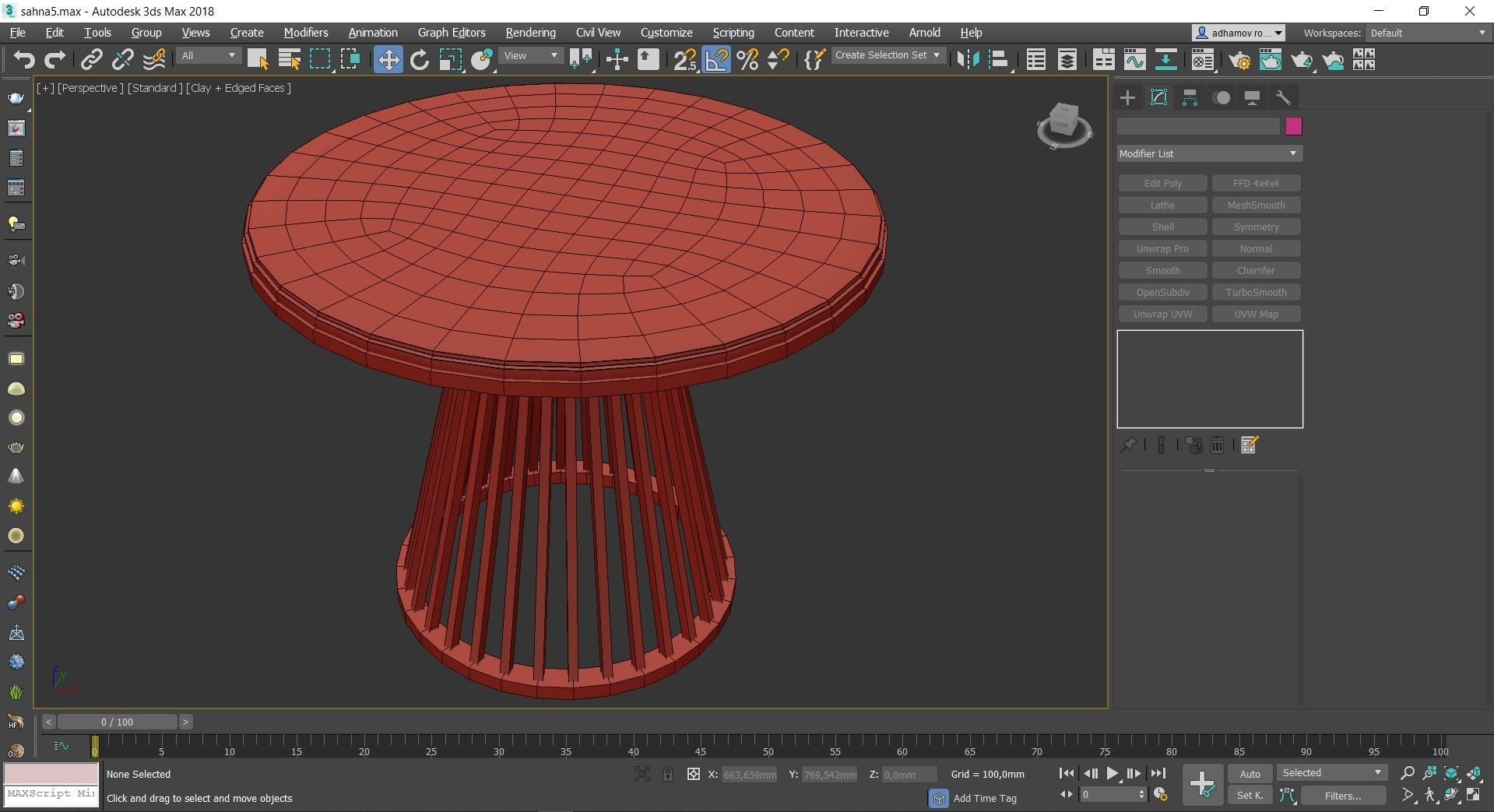Click Bind to Space Warp icon
The width and height of the screenshot is (1494, 812).
coord(154,59)
